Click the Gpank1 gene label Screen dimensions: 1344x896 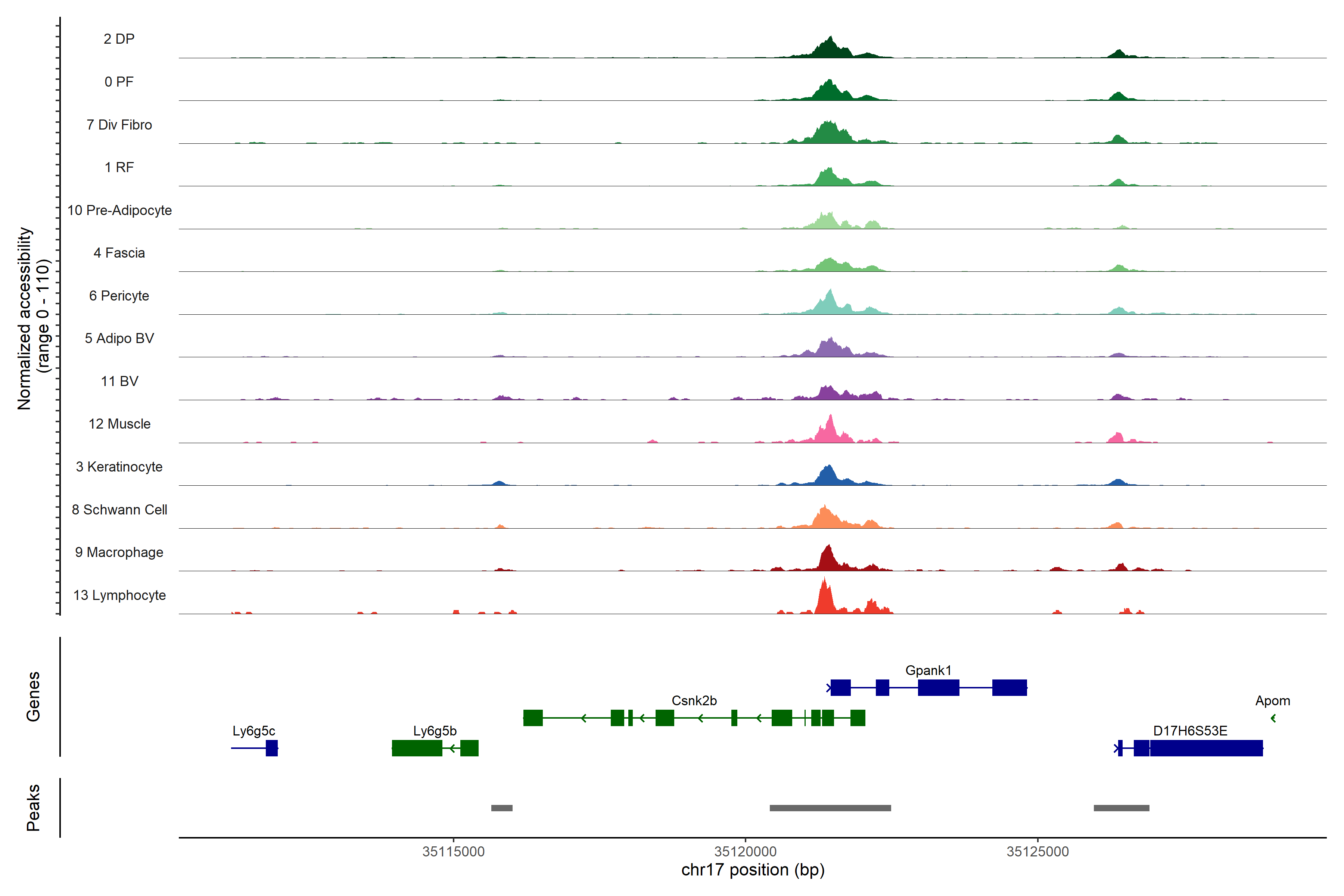point(928,670)
